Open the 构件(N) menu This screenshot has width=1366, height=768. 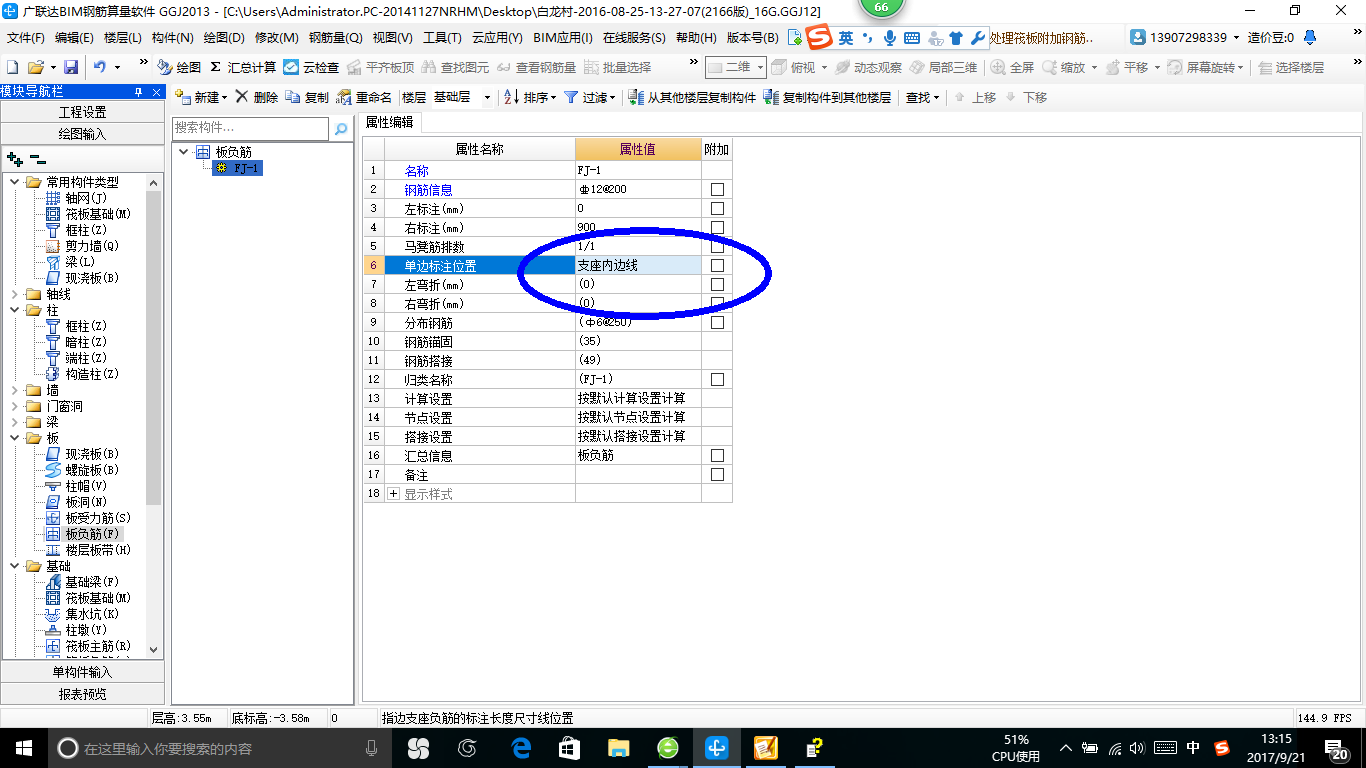point(173,38)
